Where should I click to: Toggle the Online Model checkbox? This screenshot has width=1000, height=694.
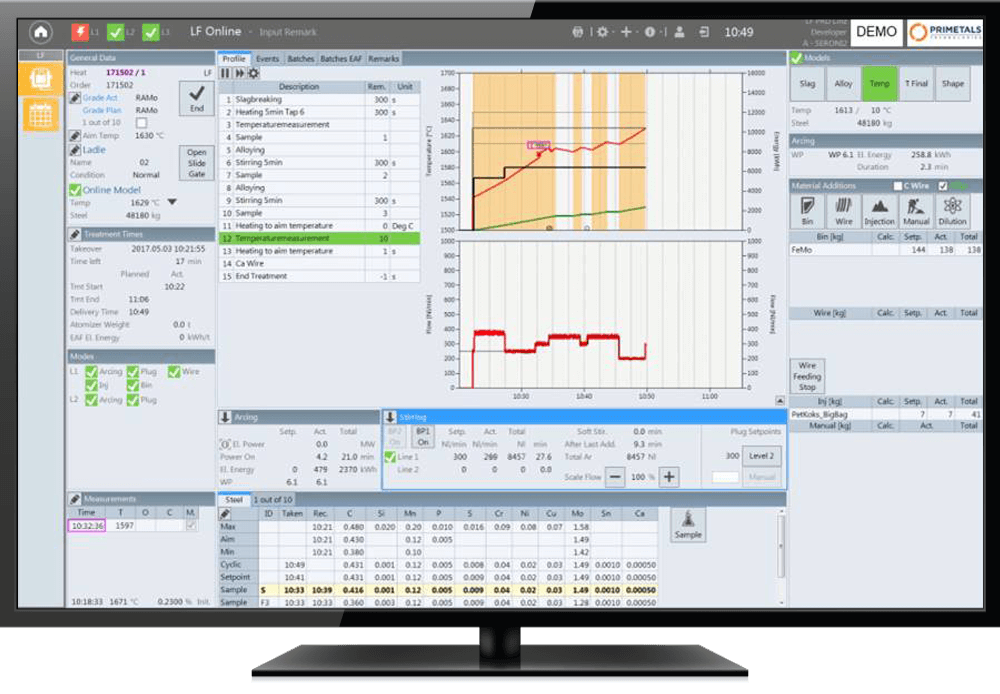[75, 190]
